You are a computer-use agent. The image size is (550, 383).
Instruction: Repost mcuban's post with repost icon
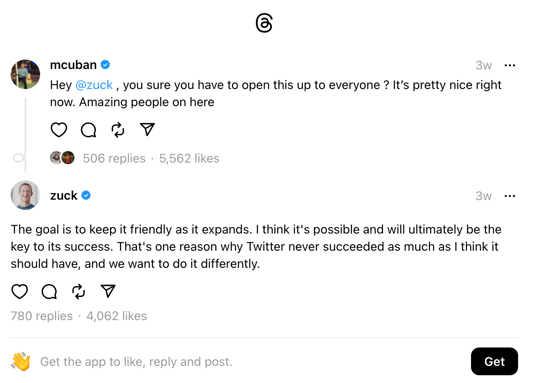(x=118, y=130)
